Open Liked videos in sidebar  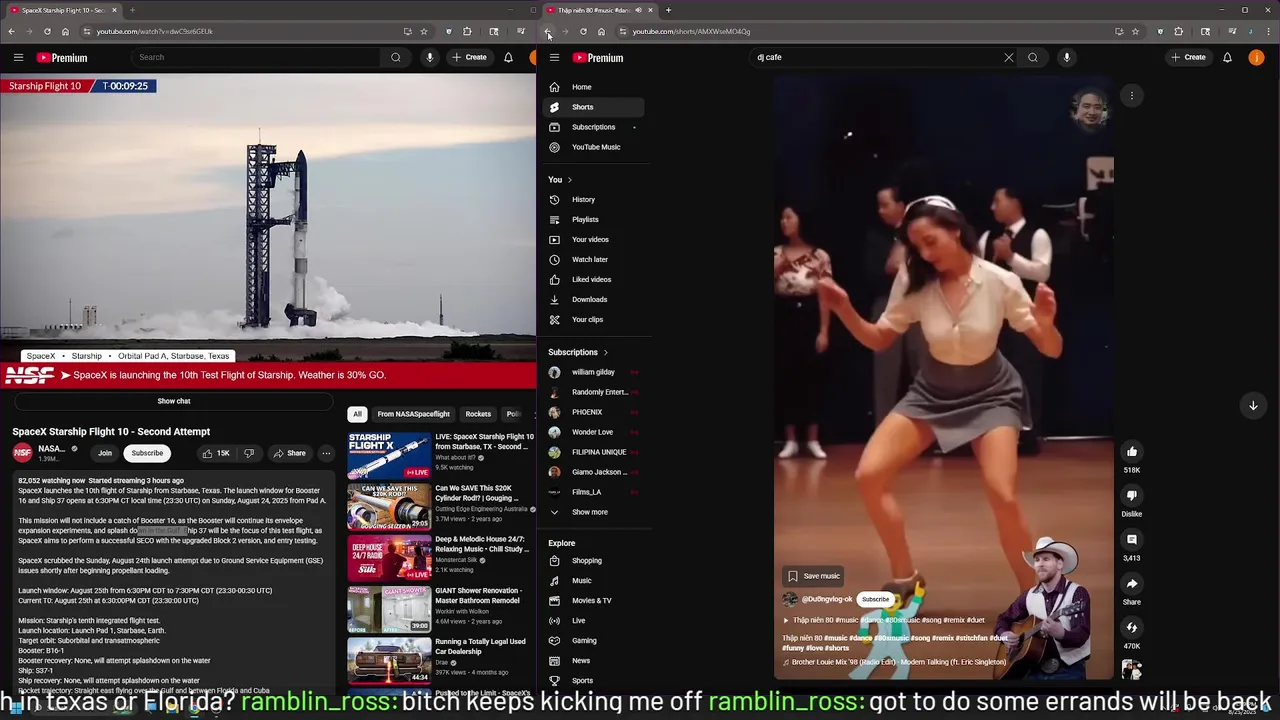click(x=596, y=280)
